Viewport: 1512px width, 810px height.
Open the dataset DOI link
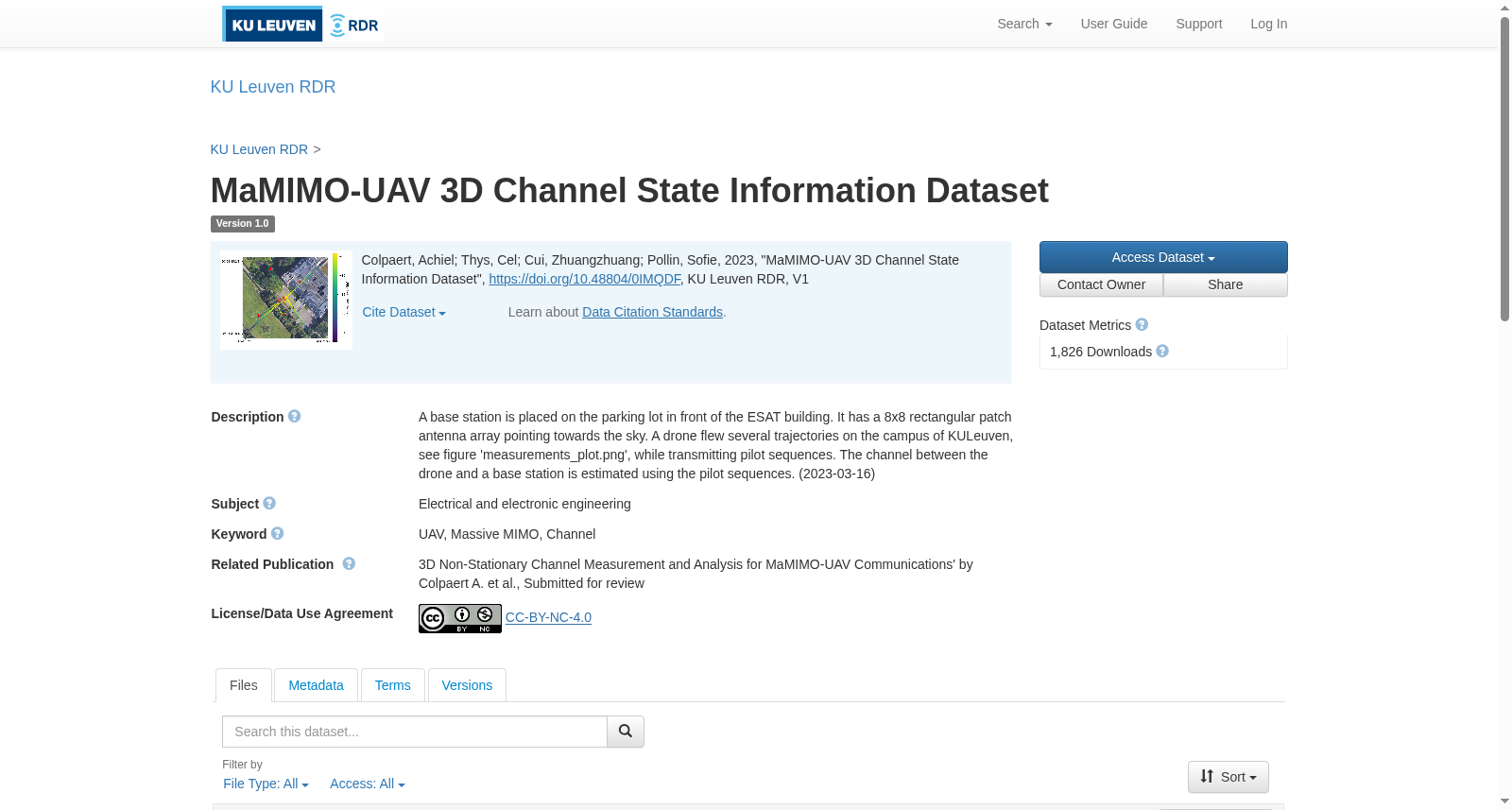click(x=584, y=279)
